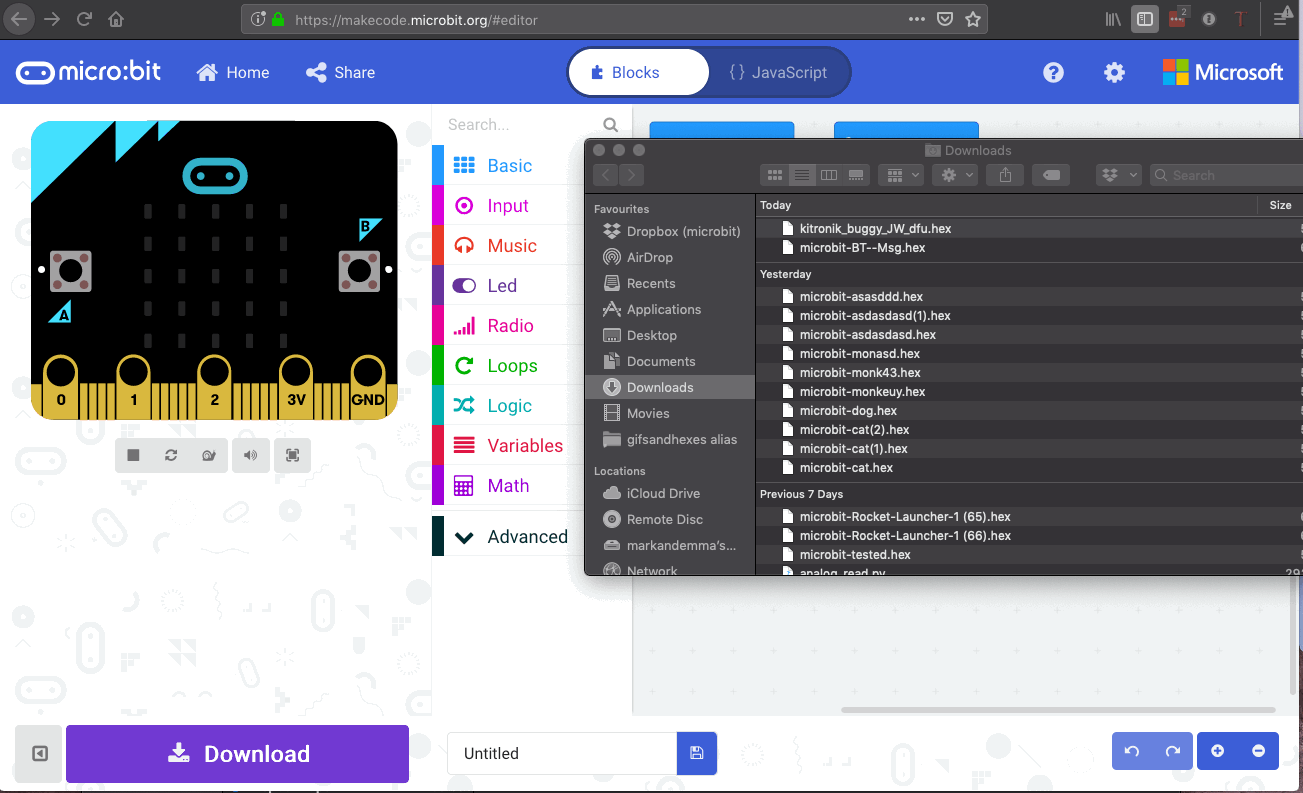
Task: Open Finder's action gear dropdown
Action: tap(954, 174)
